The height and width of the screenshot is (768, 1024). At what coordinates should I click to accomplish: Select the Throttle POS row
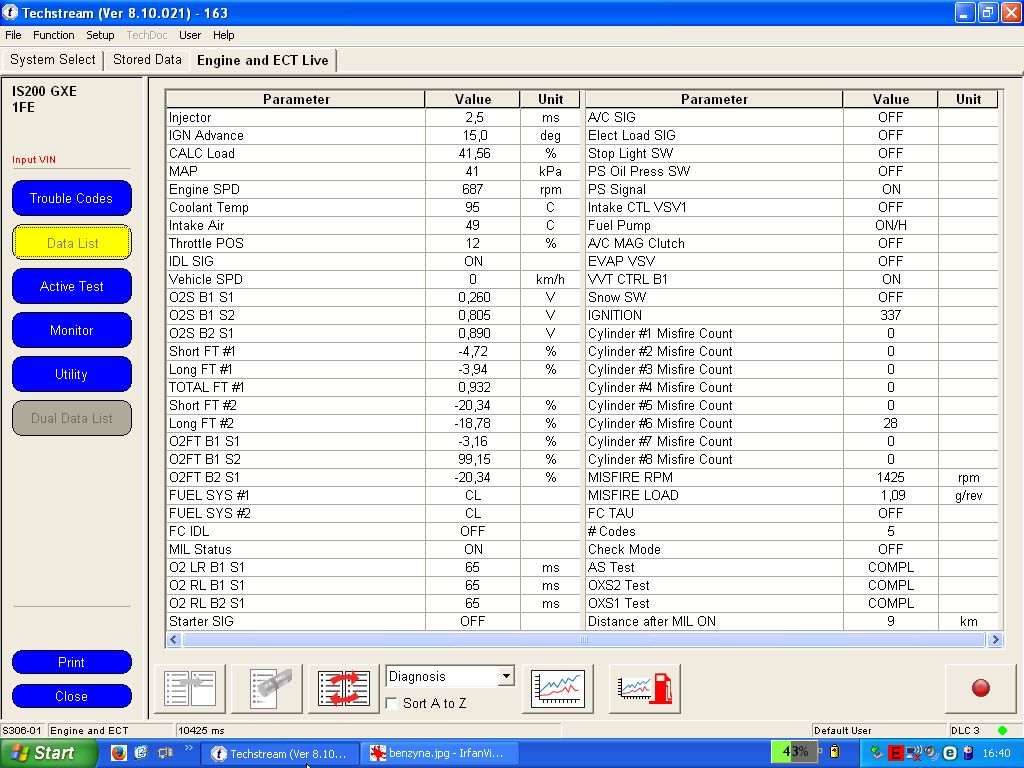pyautogui.click(x=374, y=244)
